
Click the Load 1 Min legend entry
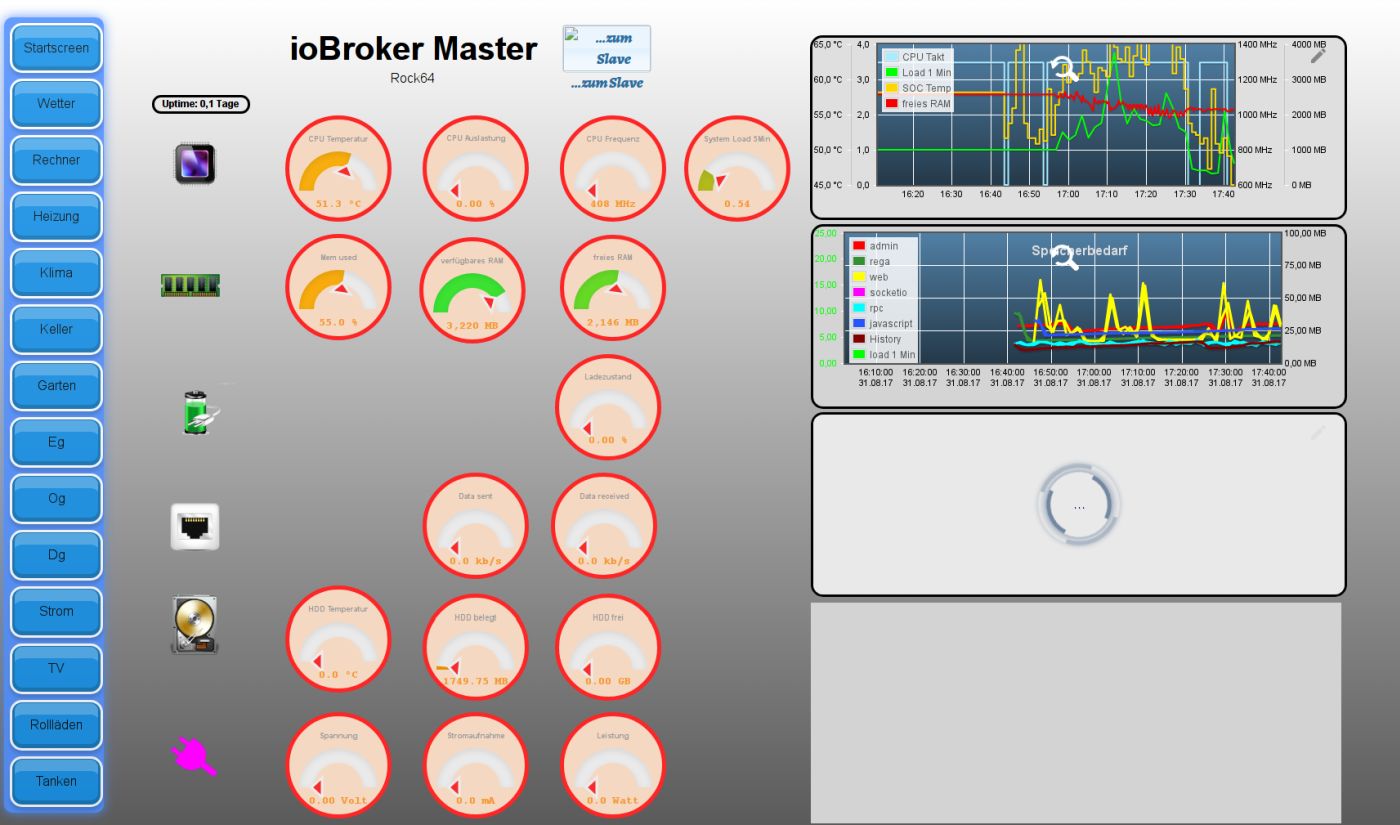pyautogui.click(x=918, y=72)
